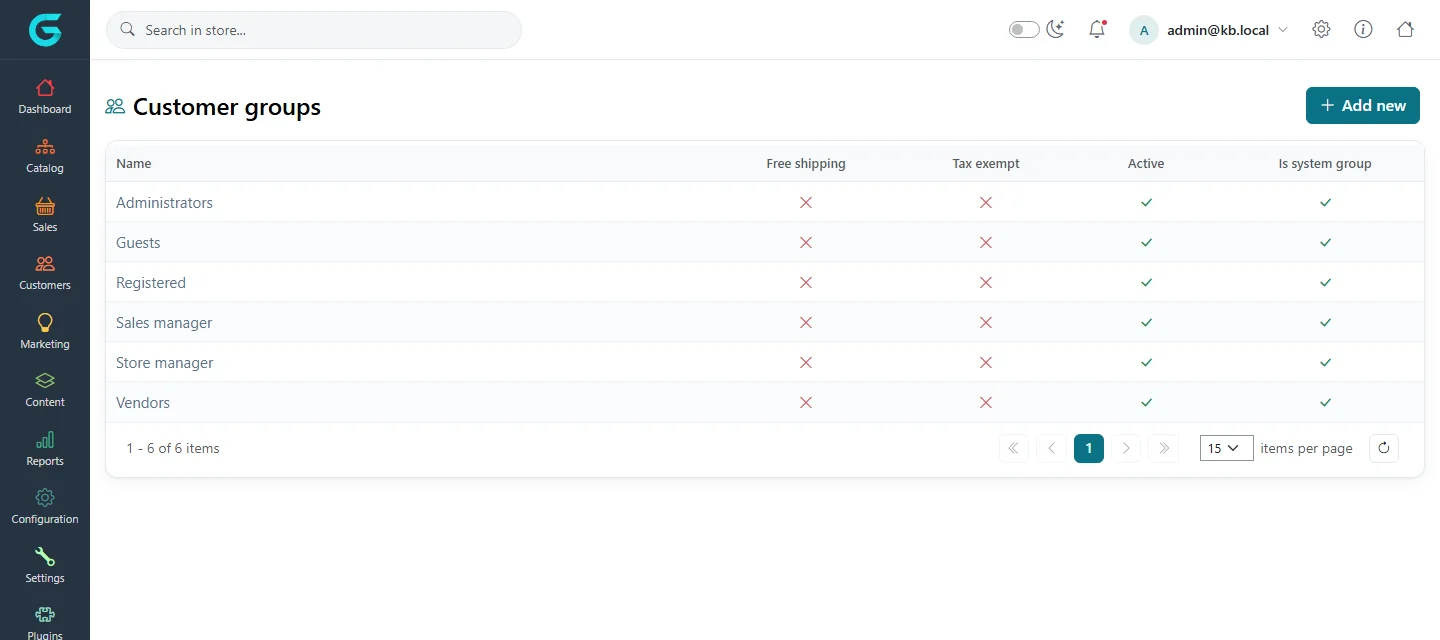Screen dimensions: 1440x640
Task: Refresh the customer groups grid
Action: pyautogui.click(x=1384, y=448)
